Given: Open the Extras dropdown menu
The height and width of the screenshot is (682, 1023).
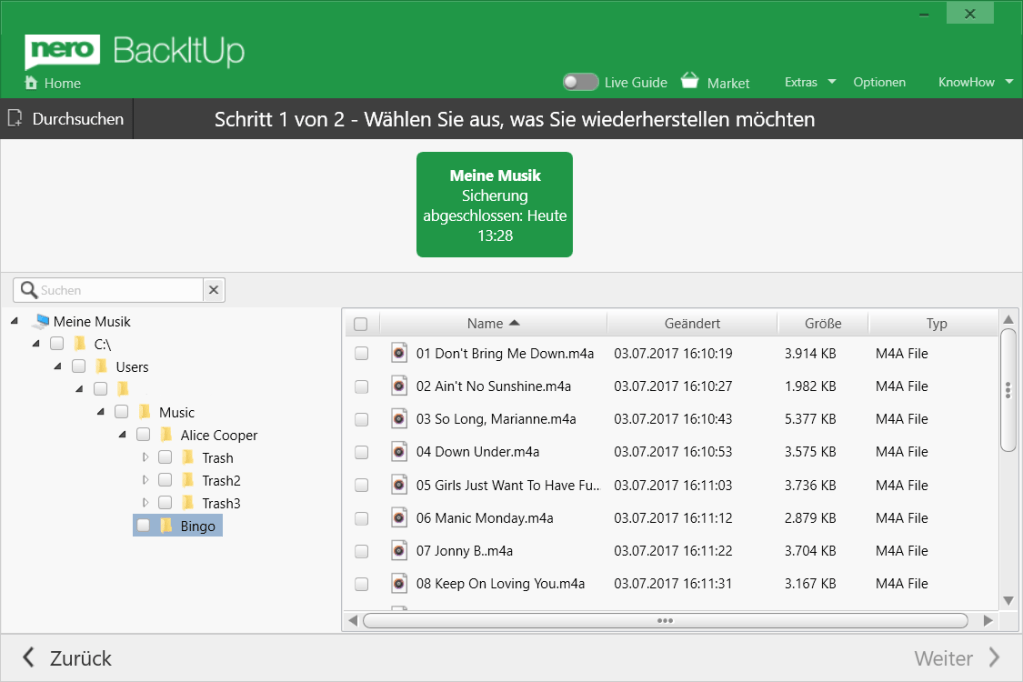Looking at the screenshot, I should click(809, 82).
